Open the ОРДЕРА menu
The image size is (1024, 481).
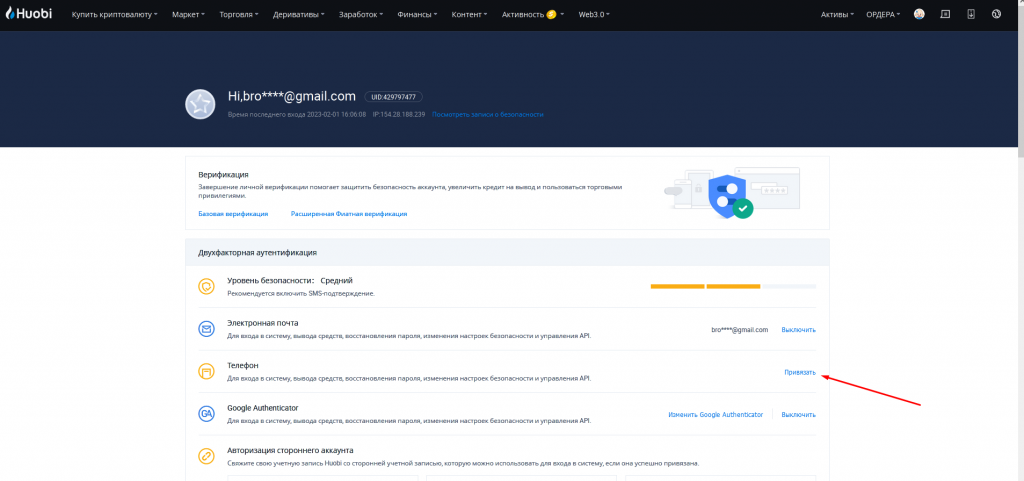(883, 14)
